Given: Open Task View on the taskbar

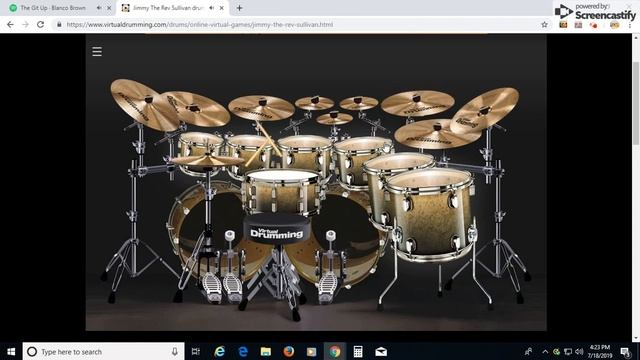Looking at the screenshot, I should (196, 351).
